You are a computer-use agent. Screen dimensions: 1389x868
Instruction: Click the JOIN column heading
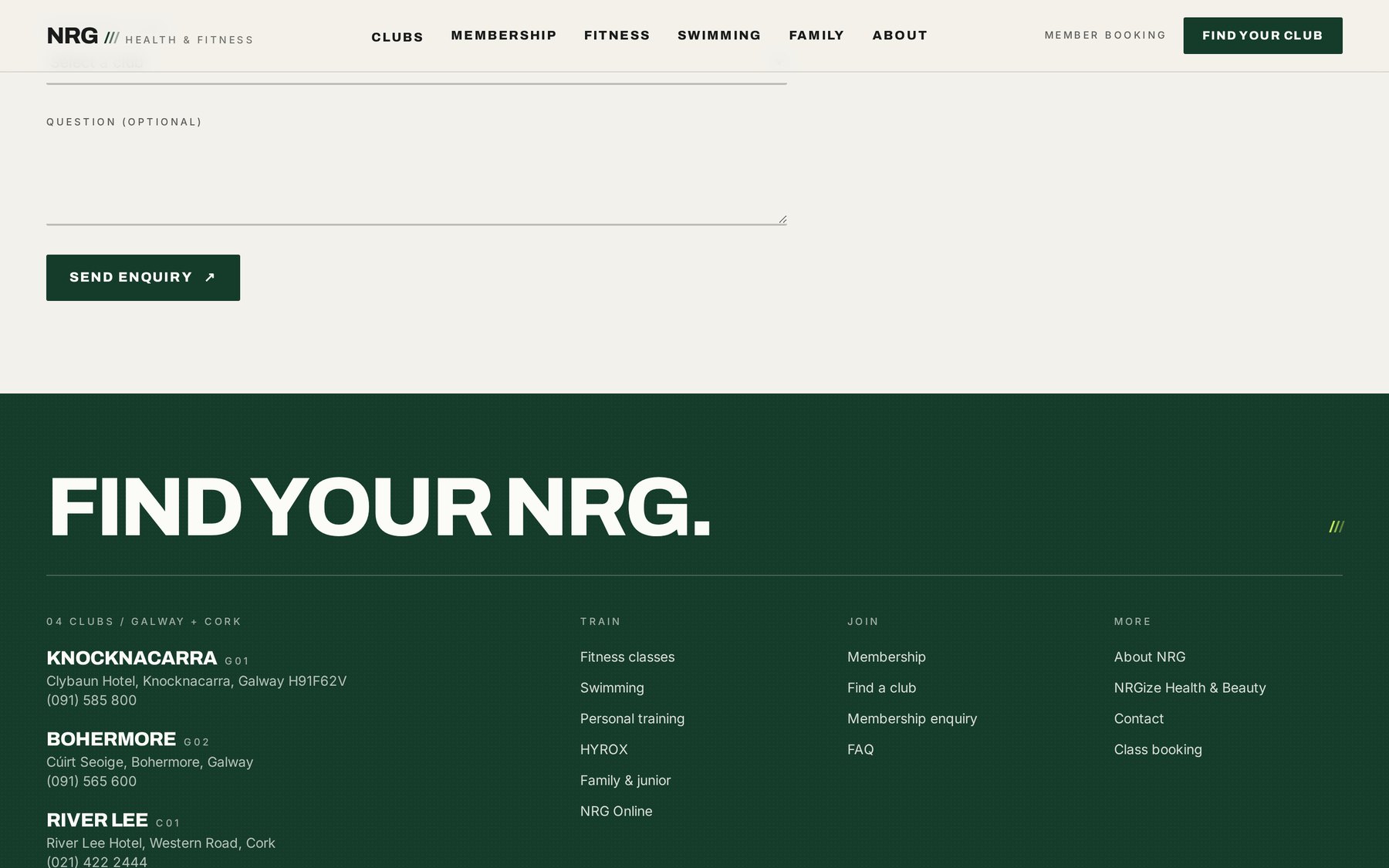[x=863, y=622]
